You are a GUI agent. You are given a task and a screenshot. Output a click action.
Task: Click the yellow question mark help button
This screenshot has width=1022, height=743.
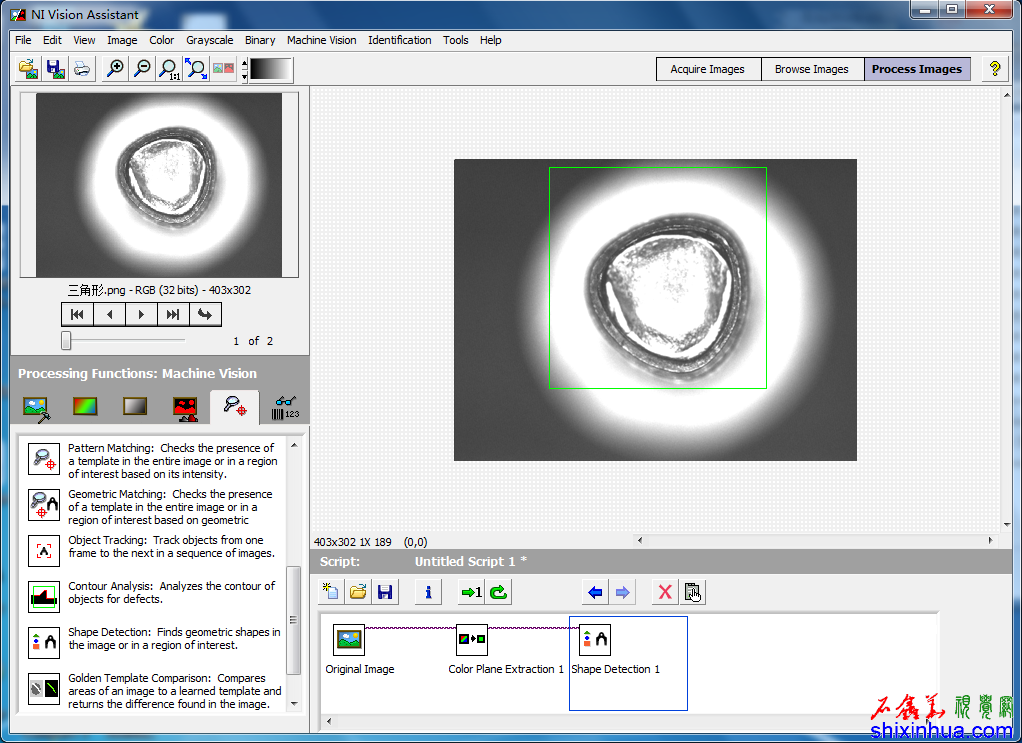pos(995,68)
